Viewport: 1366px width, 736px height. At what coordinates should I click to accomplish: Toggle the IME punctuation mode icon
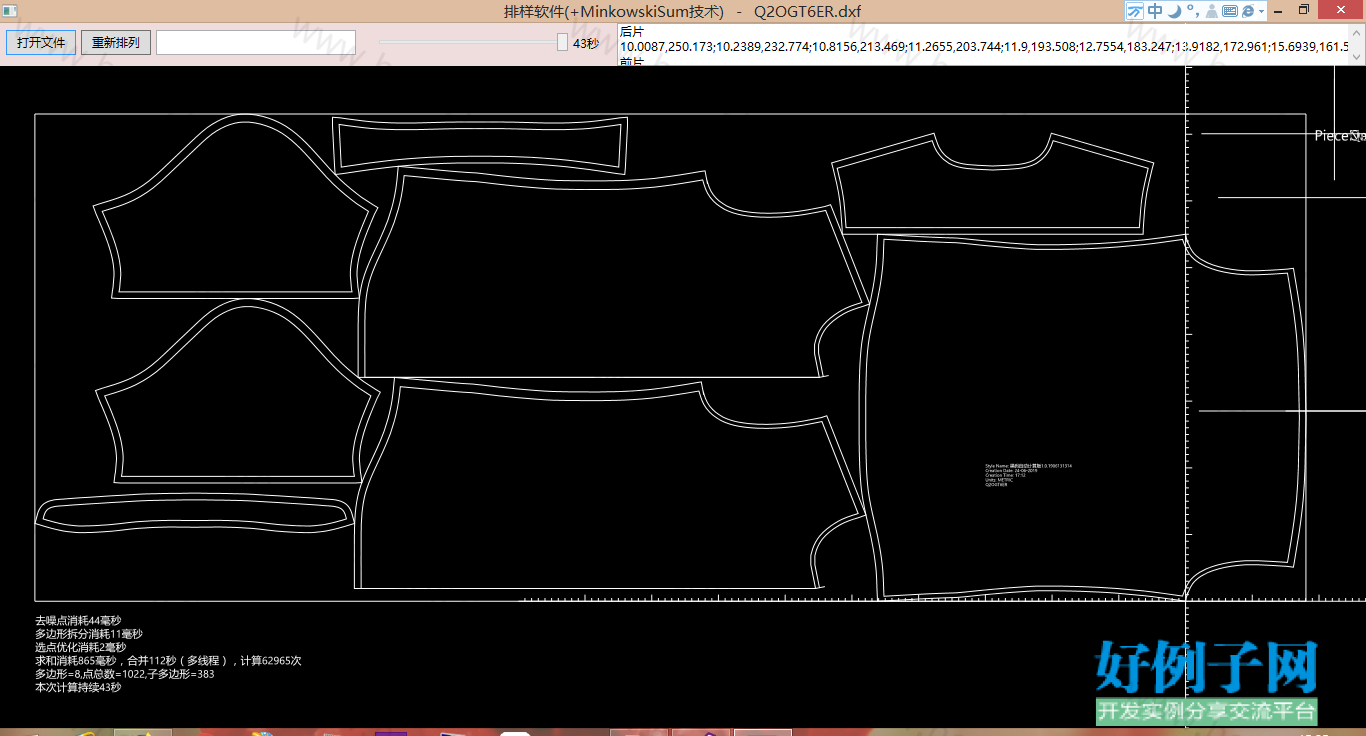point(1192,11)
